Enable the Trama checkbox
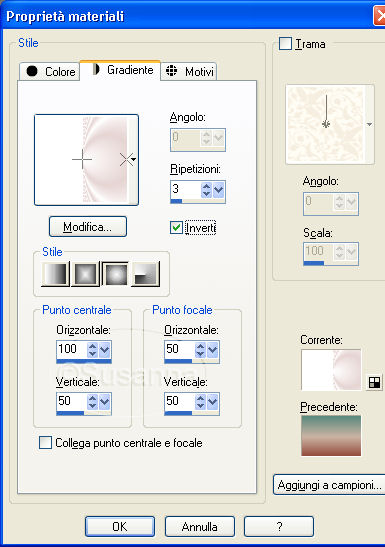Image resolution: width=385 pixels, height=547 pixels. (285, 44)
